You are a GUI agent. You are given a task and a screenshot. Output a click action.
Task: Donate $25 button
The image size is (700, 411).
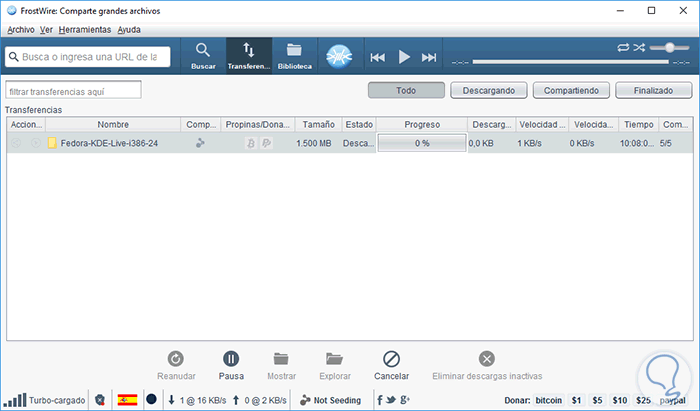point(643,400)
